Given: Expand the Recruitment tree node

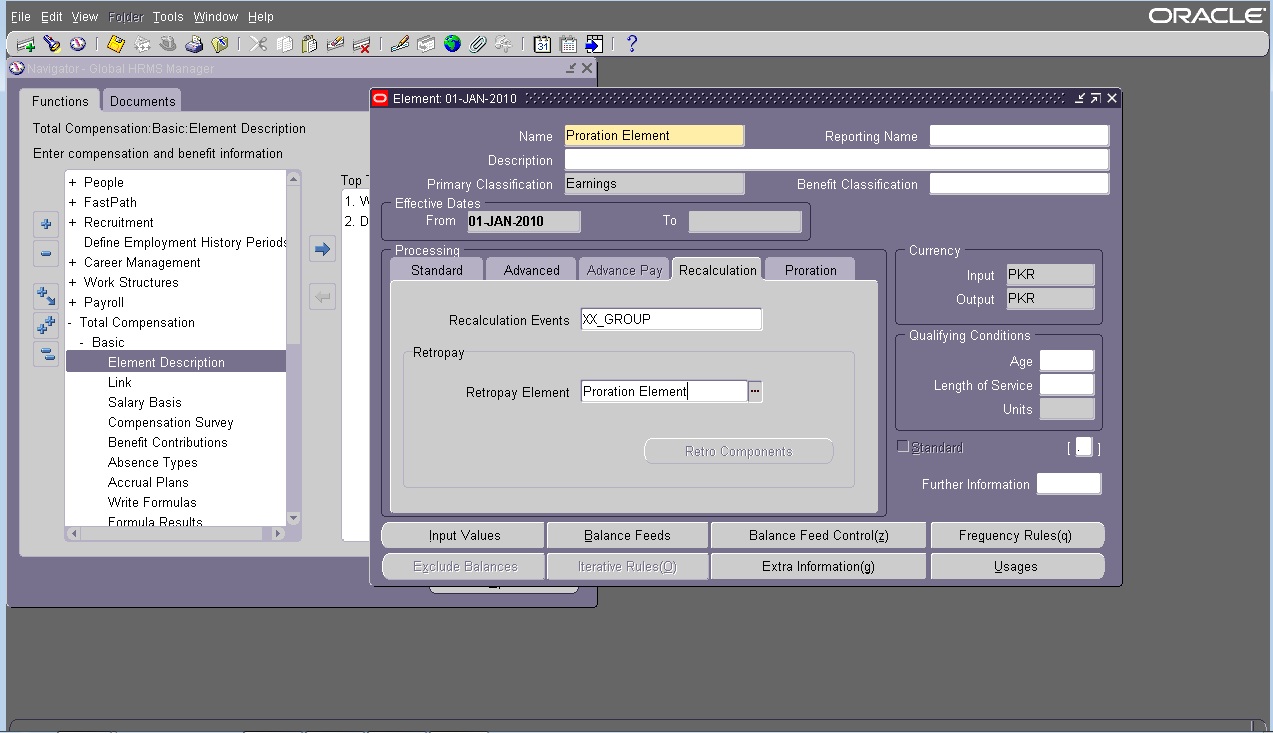Looking at the screenshot, I should 72,223.
